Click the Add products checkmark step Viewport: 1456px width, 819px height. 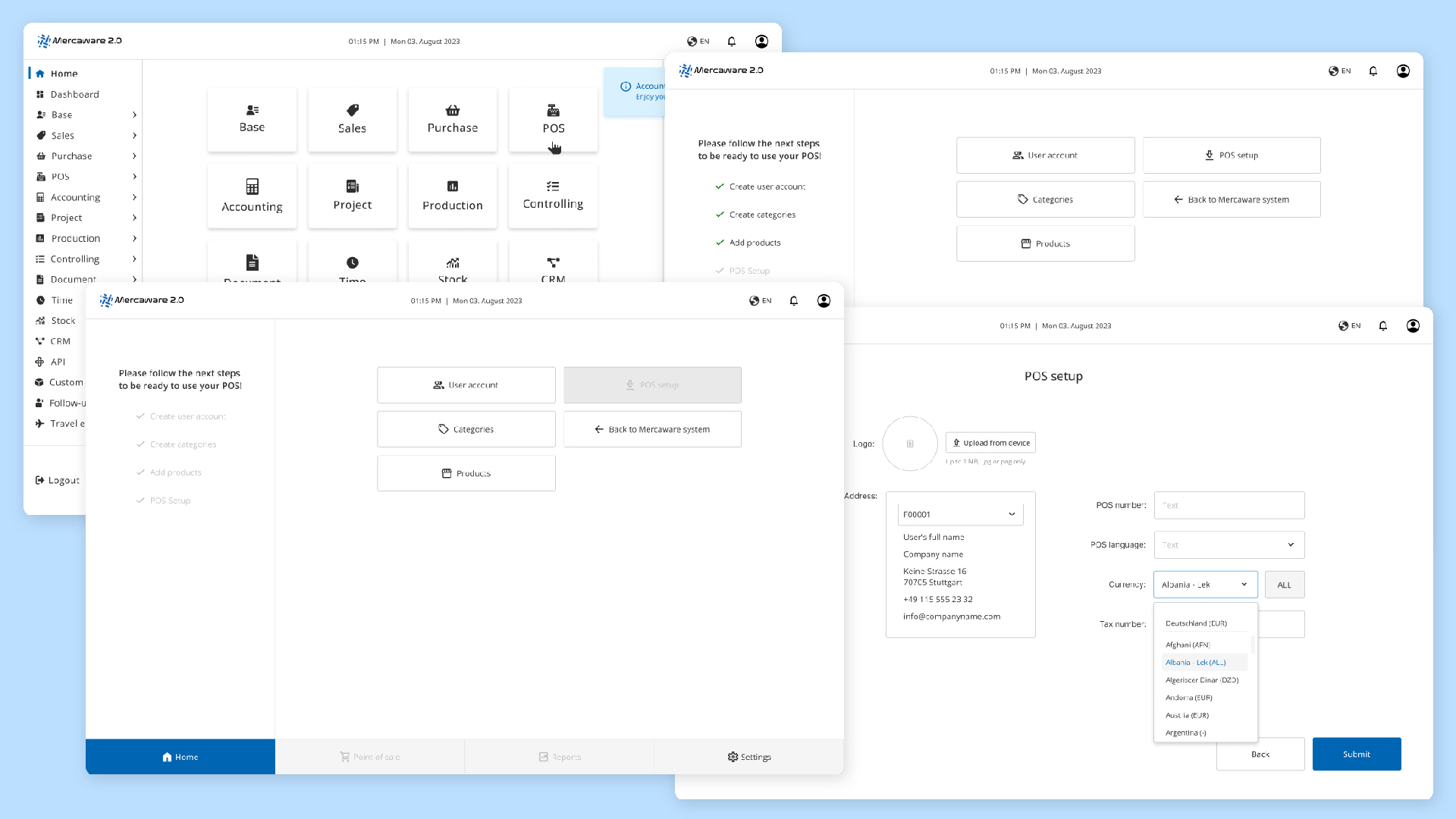pyautogui.click(x=748, y=243)
